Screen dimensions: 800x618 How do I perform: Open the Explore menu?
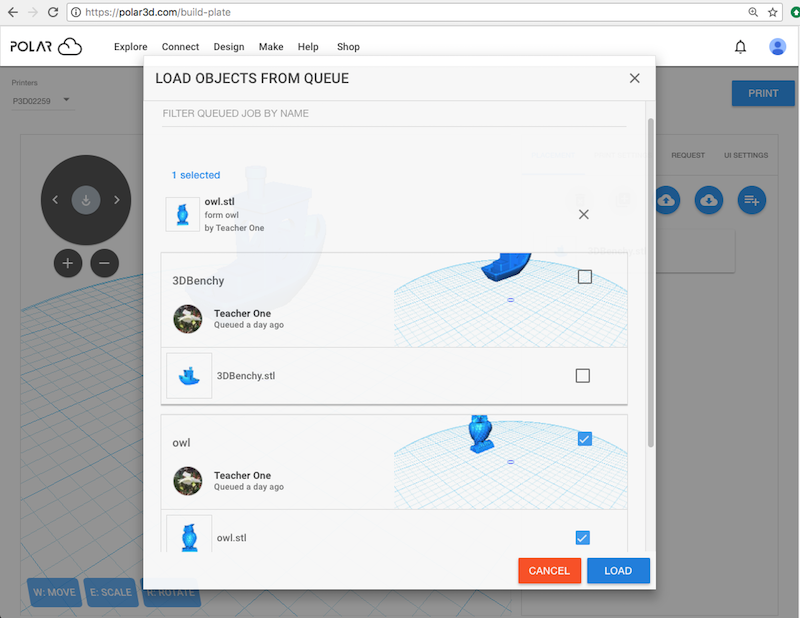point(131,47)
